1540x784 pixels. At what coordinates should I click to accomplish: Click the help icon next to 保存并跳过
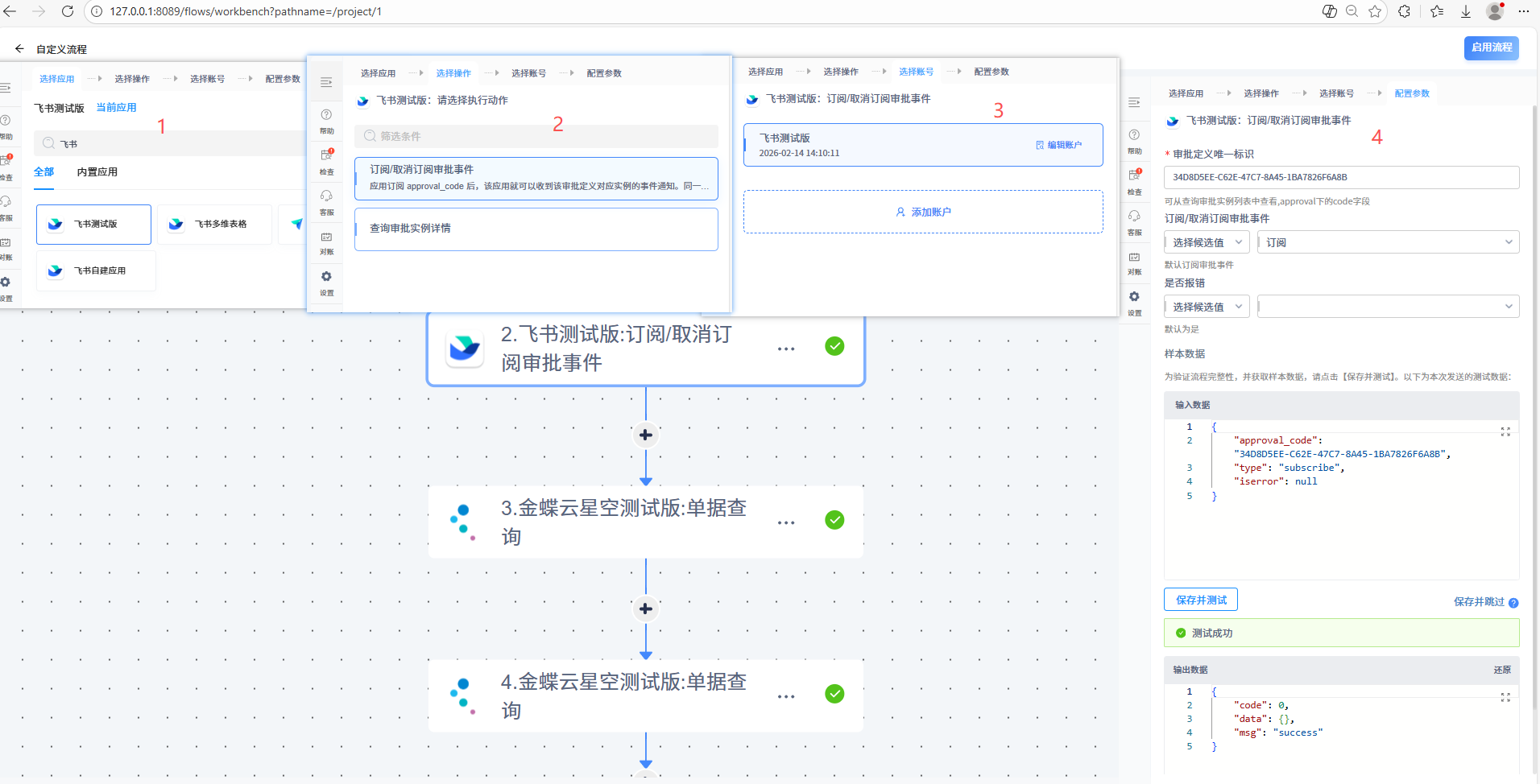[x=1513, y=603]
